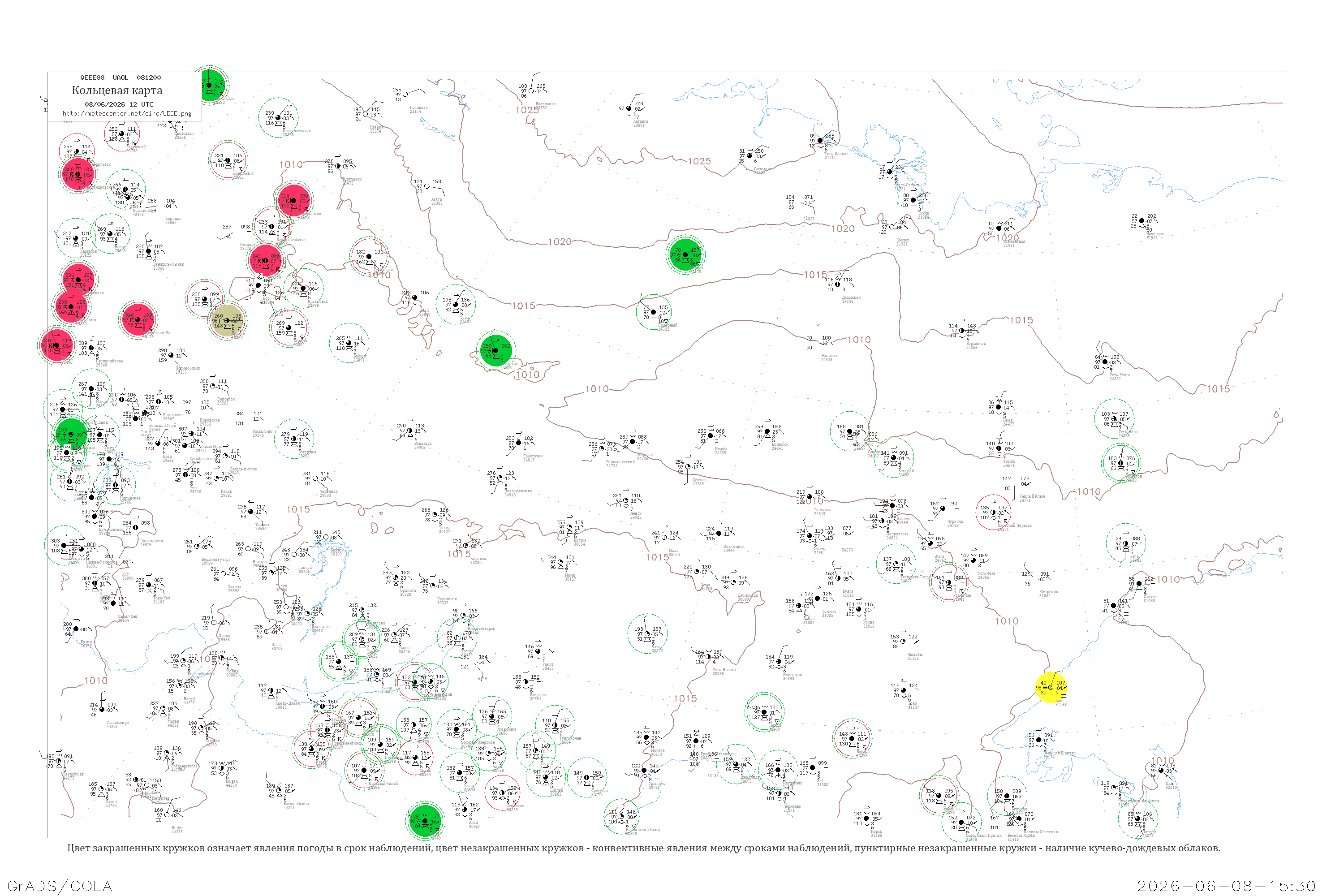Screen dimensions: 1344x896
Task: Click the red-filled Максимкин Яр station circle
Action: 138,319
